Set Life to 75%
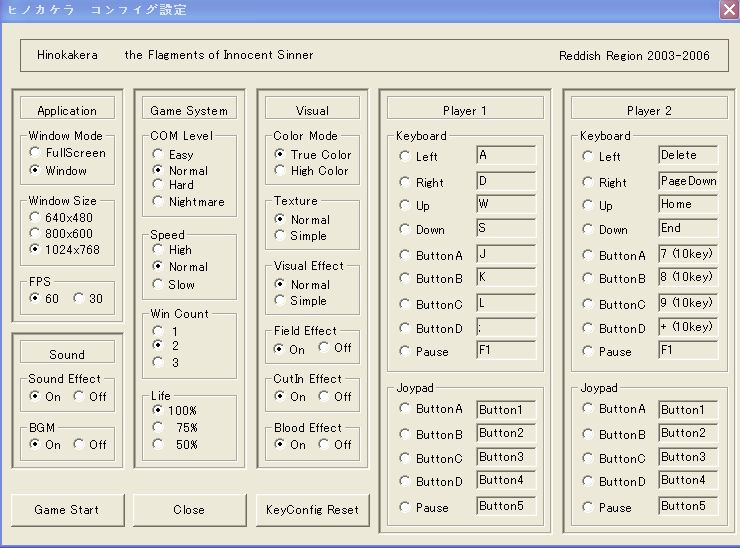 158,427
